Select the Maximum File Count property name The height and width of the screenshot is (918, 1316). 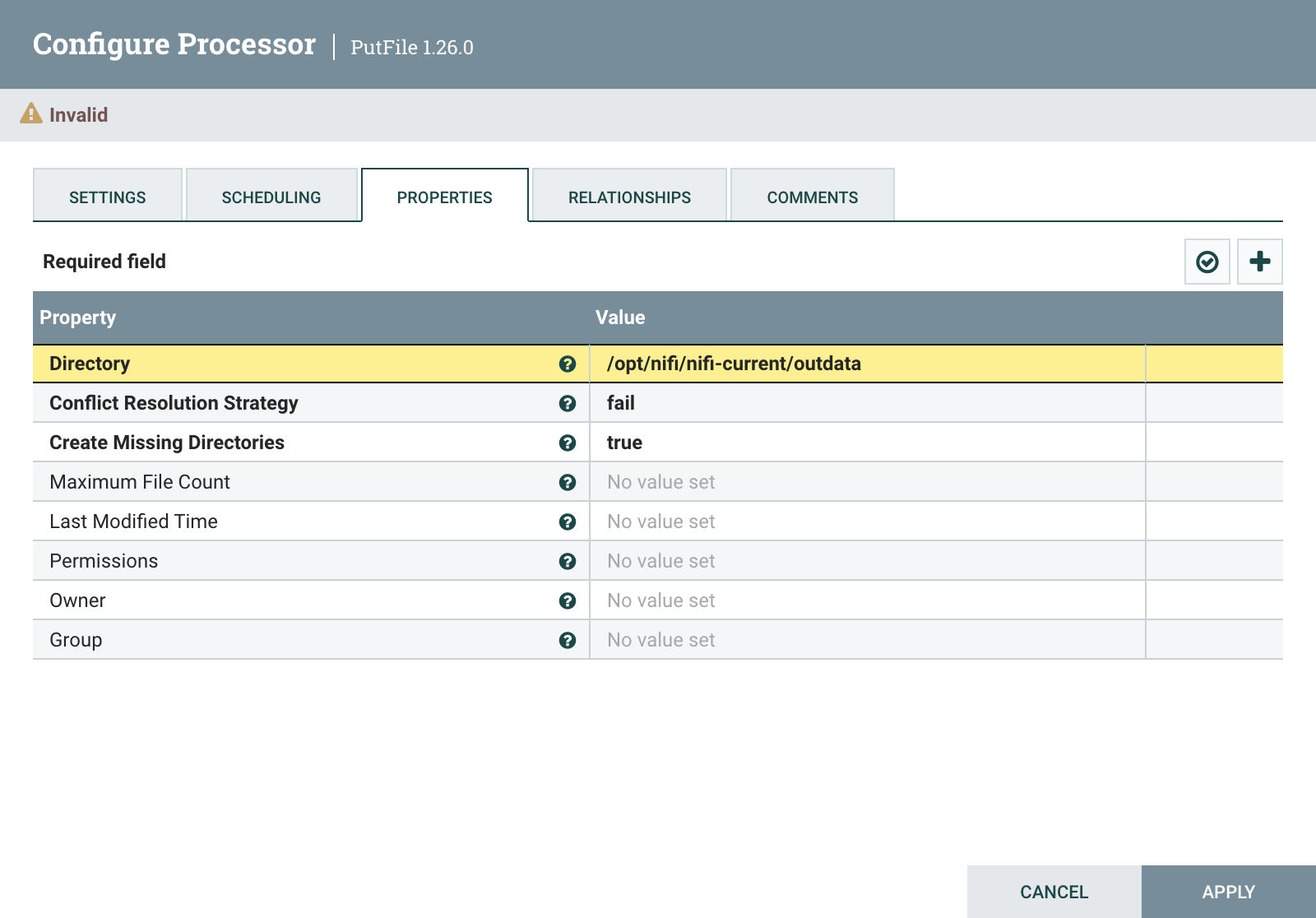(140, 482)
